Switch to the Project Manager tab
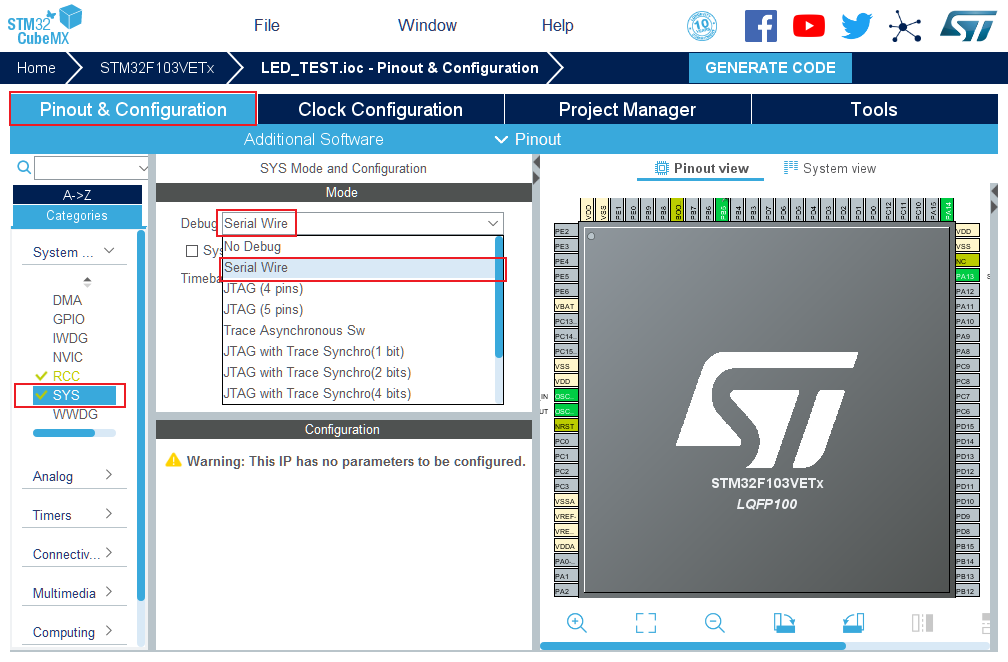1008x662 pixels. pos(627,109)
